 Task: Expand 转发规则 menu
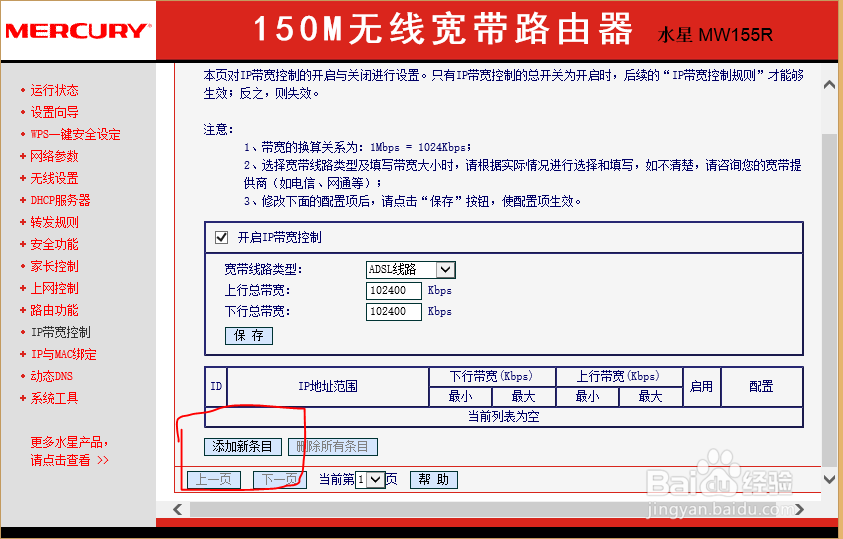[x=54, y=222]
